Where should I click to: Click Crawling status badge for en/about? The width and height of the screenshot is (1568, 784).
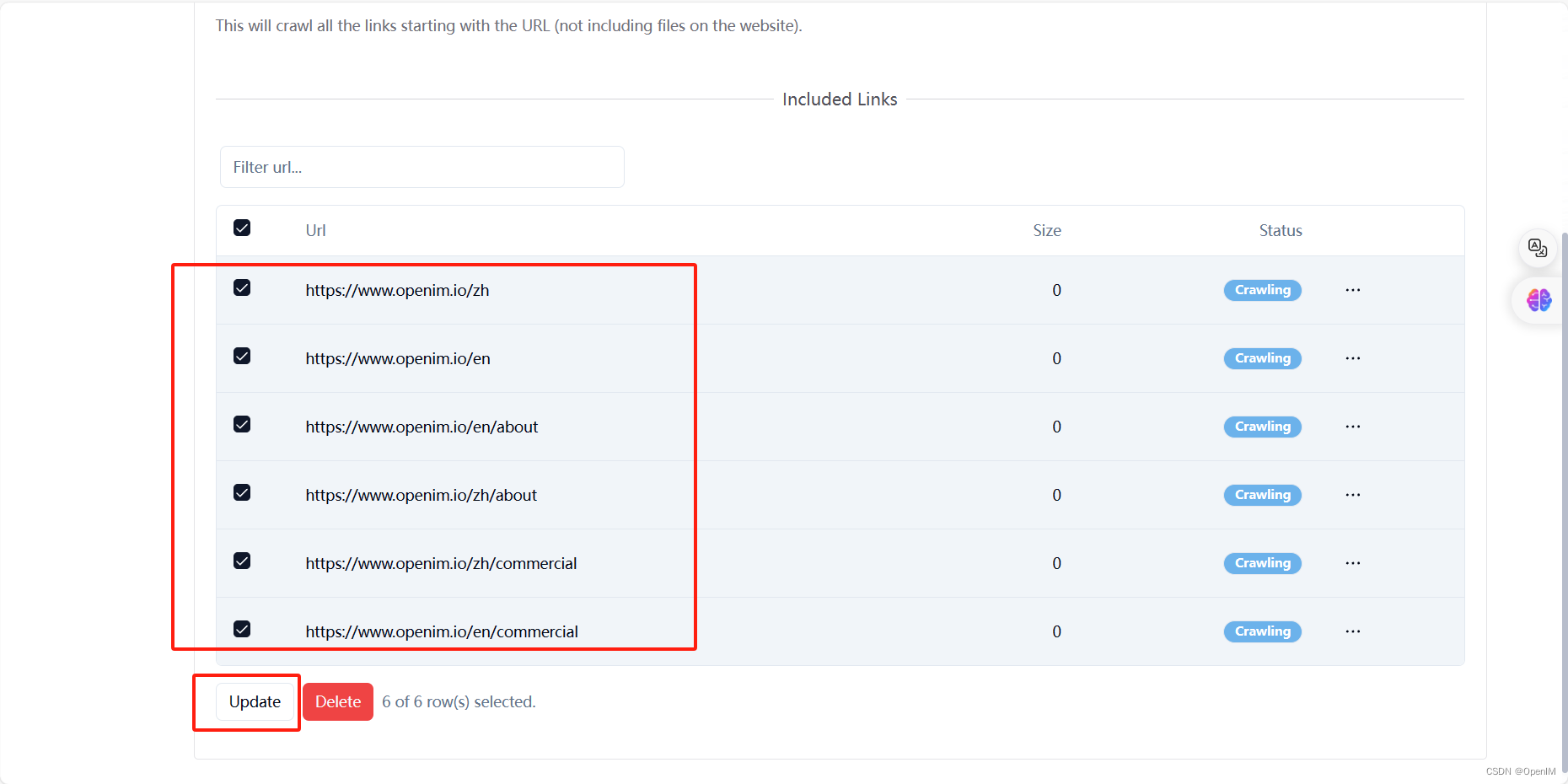pyautogui.click(x=1263, y=427)
